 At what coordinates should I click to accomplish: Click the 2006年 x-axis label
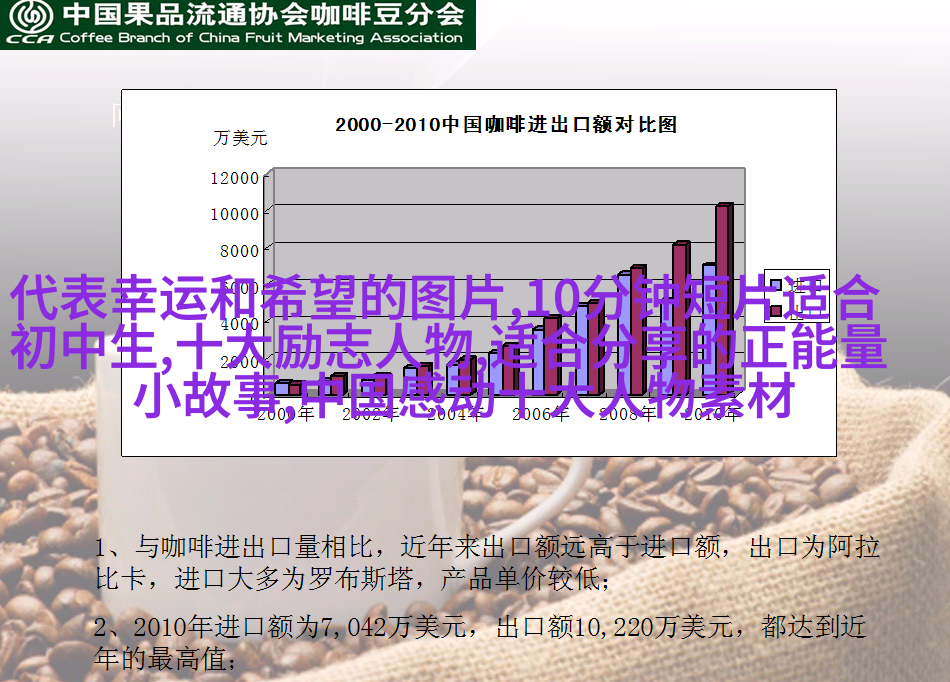click(x=537, y=414)
